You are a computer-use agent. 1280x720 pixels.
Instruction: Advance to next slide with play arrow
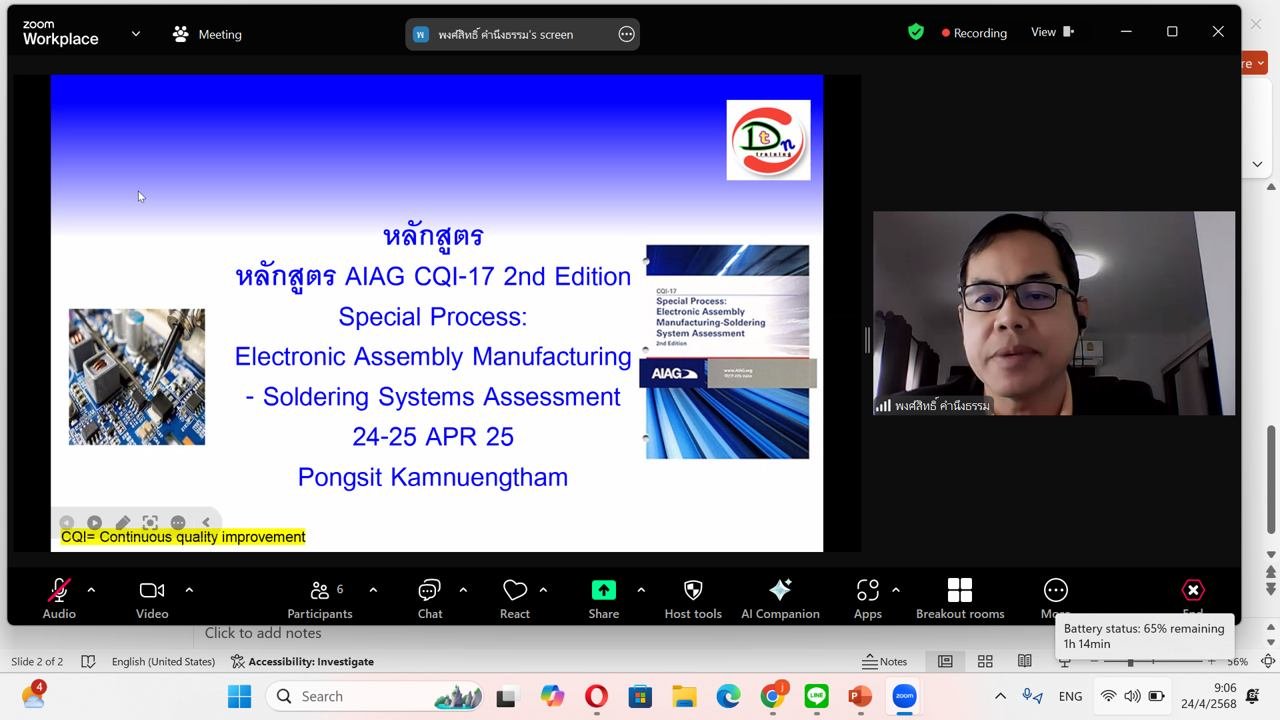click(x=94, y=522)
